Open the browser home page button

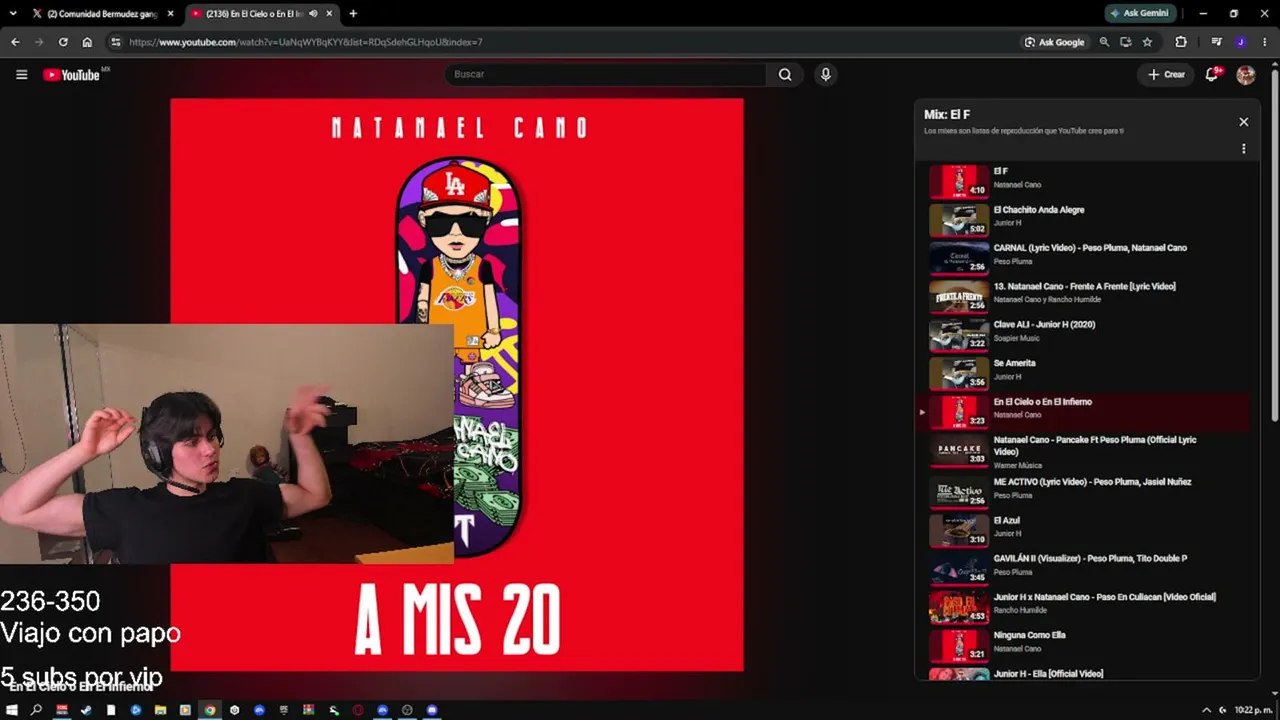87,42
